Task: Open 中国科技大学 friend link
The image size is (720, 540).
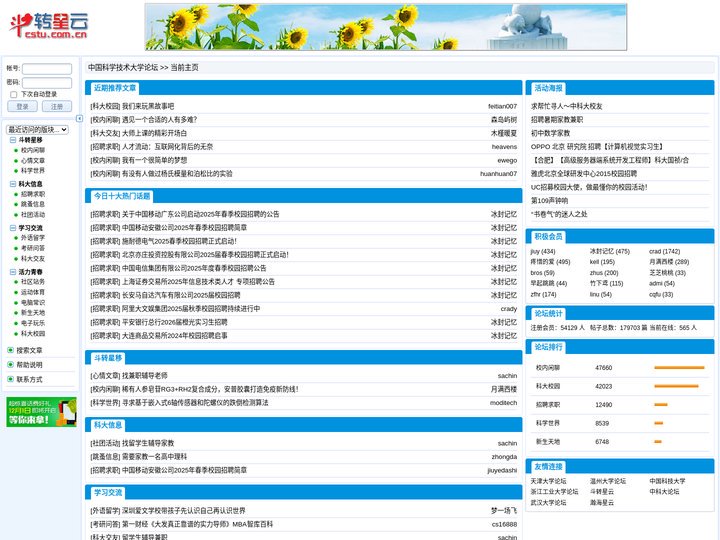Action: point(667,481)
